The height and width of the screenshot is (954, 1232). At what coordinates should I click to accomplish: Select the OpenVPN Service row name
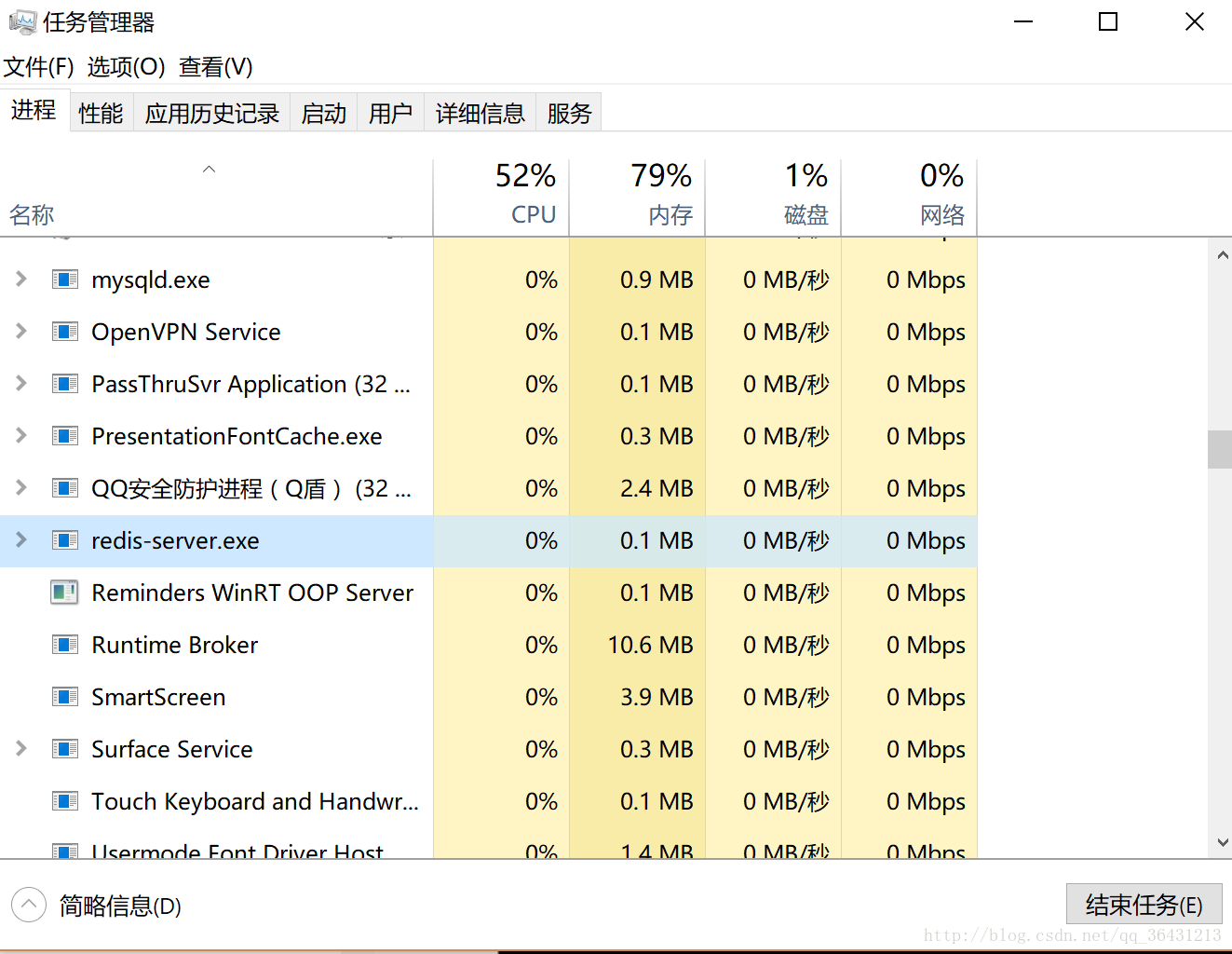pos(186,332)
